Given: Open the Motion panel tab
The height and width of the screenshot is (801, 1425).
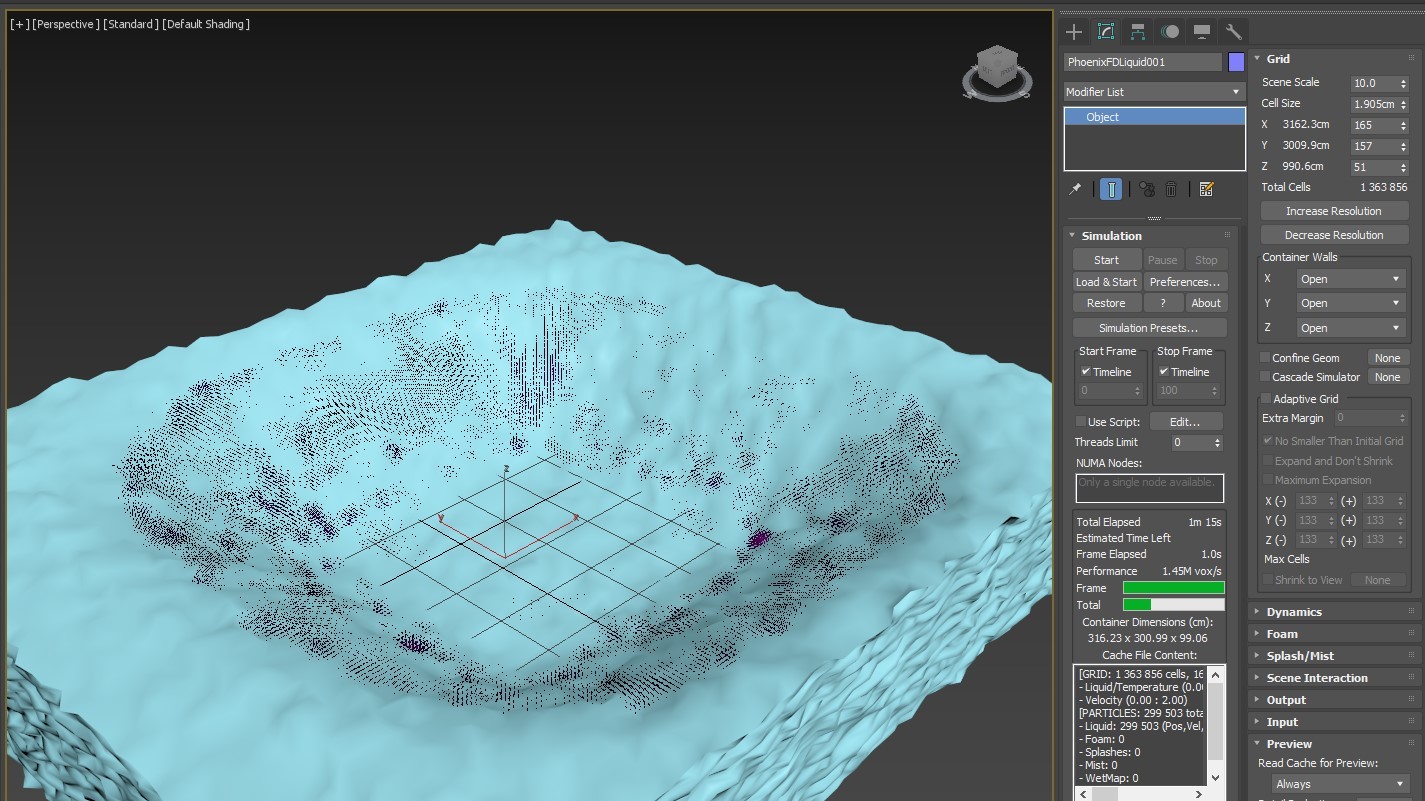Looking at the screenshot, I should tap(1170, 31).
